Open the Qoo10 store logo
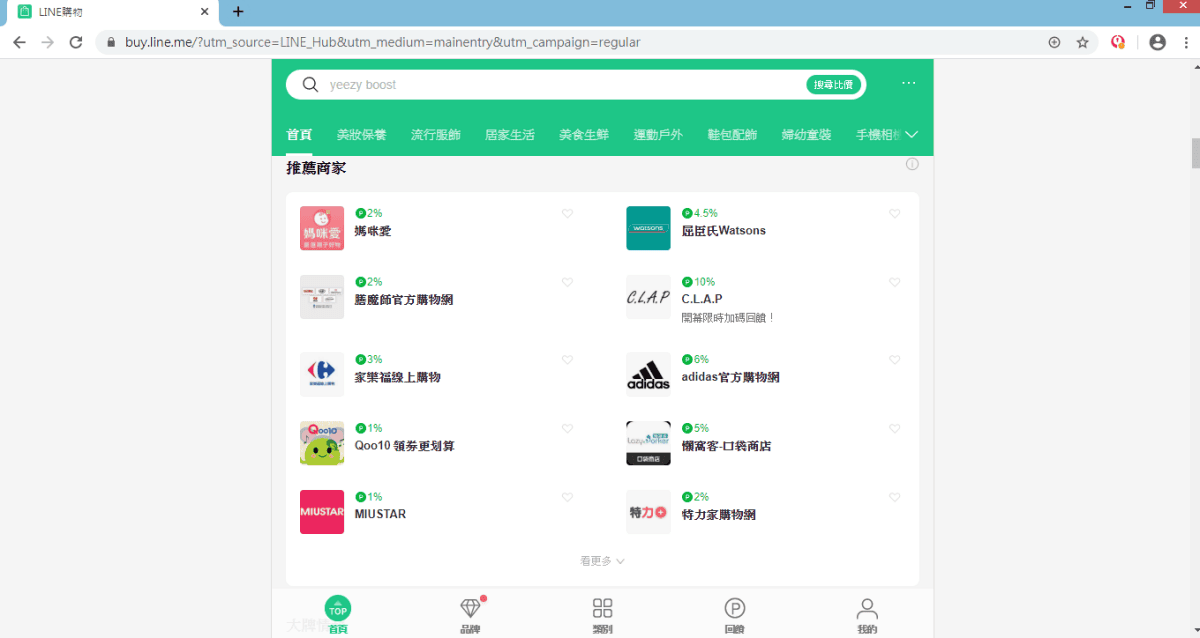Screen dimensions: 1200x638 (x=322, y=443)
